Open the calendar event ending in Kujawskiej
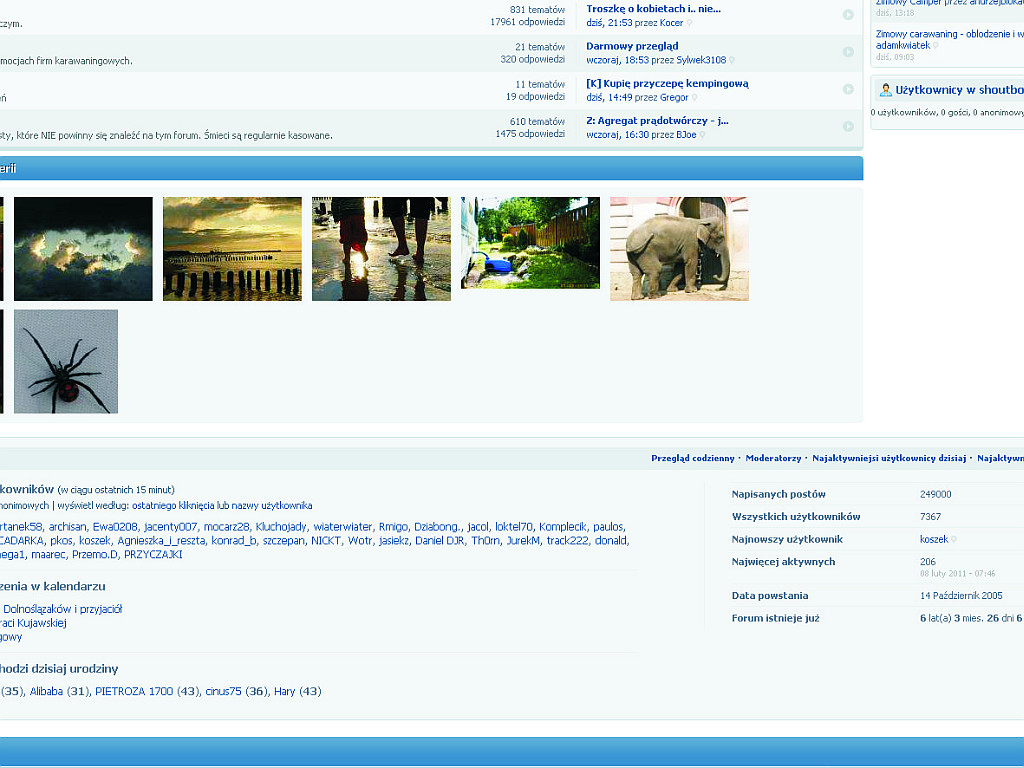The image size is (1024, 768). pyautogui.click(x=33, y=623)
